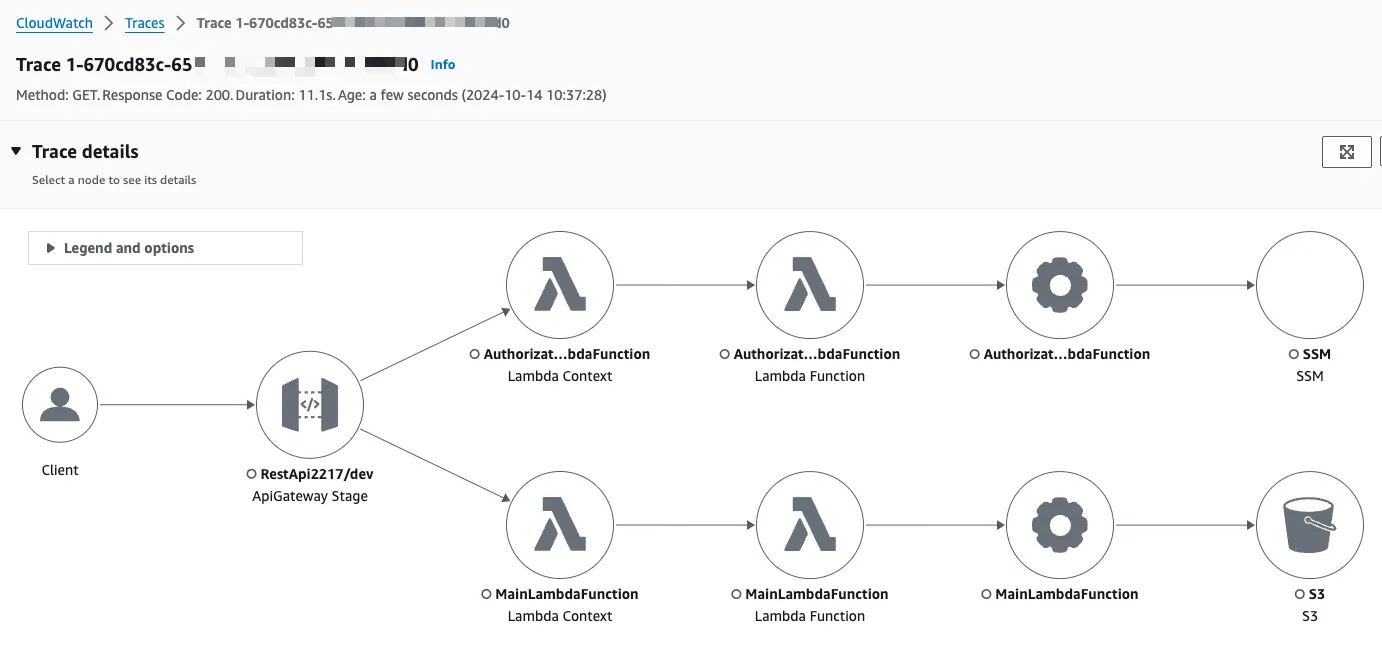The height and width of the screenshot is (654, 1382).
Task: Select the RestApi2217/dev API Gateway node icon
Action: click(x=310, y=405)
